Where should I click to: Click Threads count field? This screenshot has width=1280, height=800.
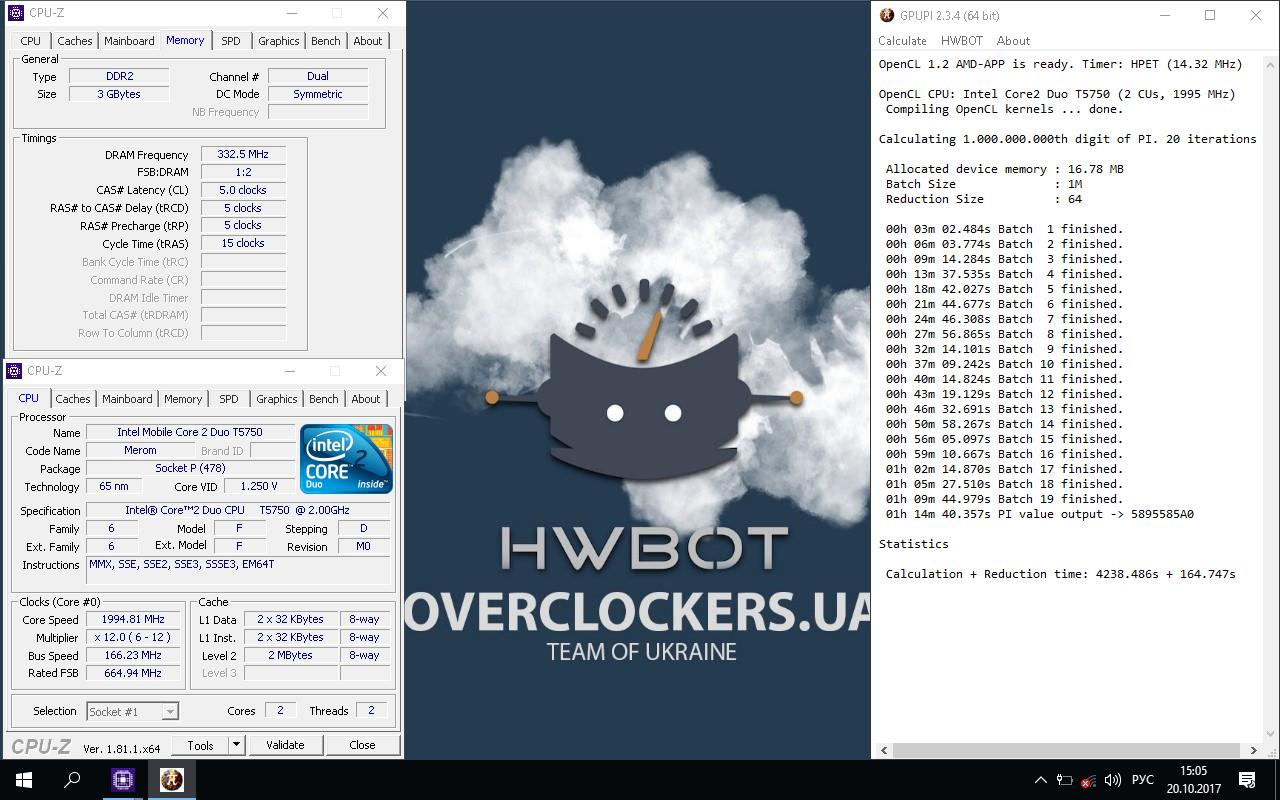pyautogui.click(x=371, y=711)
